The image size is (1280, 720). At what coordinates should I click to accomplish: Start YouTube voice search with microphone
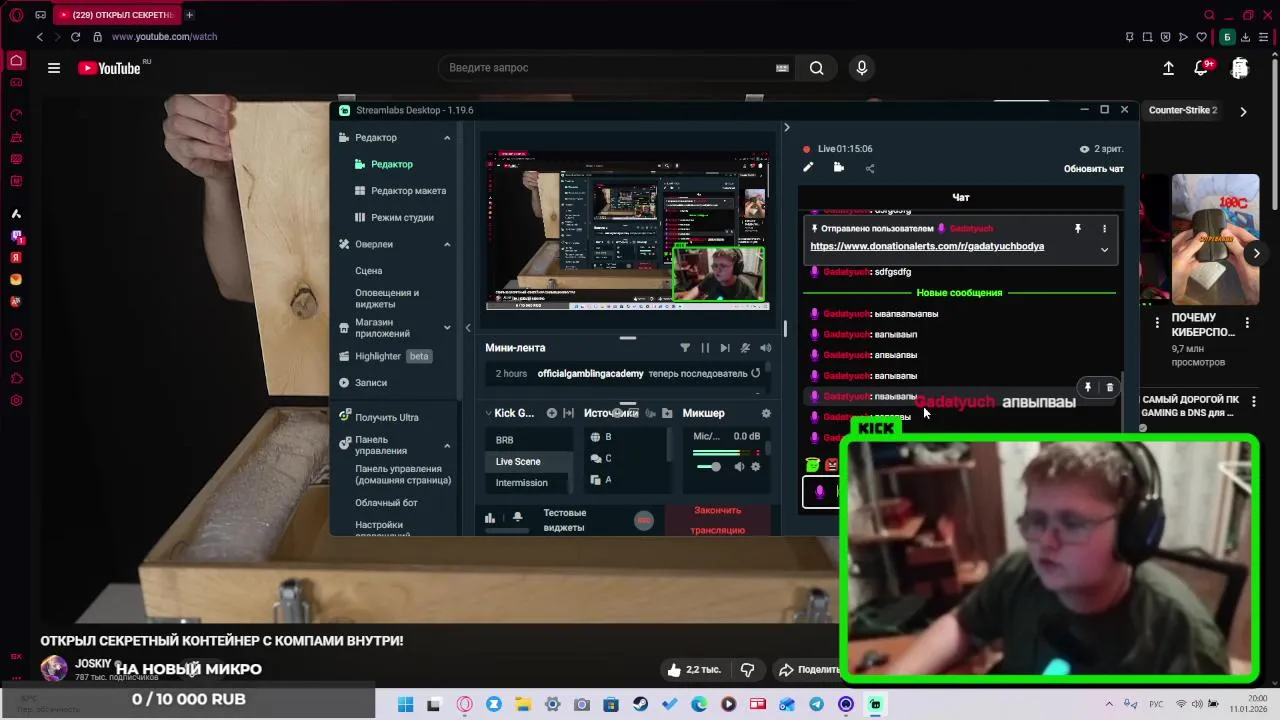tap(862, 68)
